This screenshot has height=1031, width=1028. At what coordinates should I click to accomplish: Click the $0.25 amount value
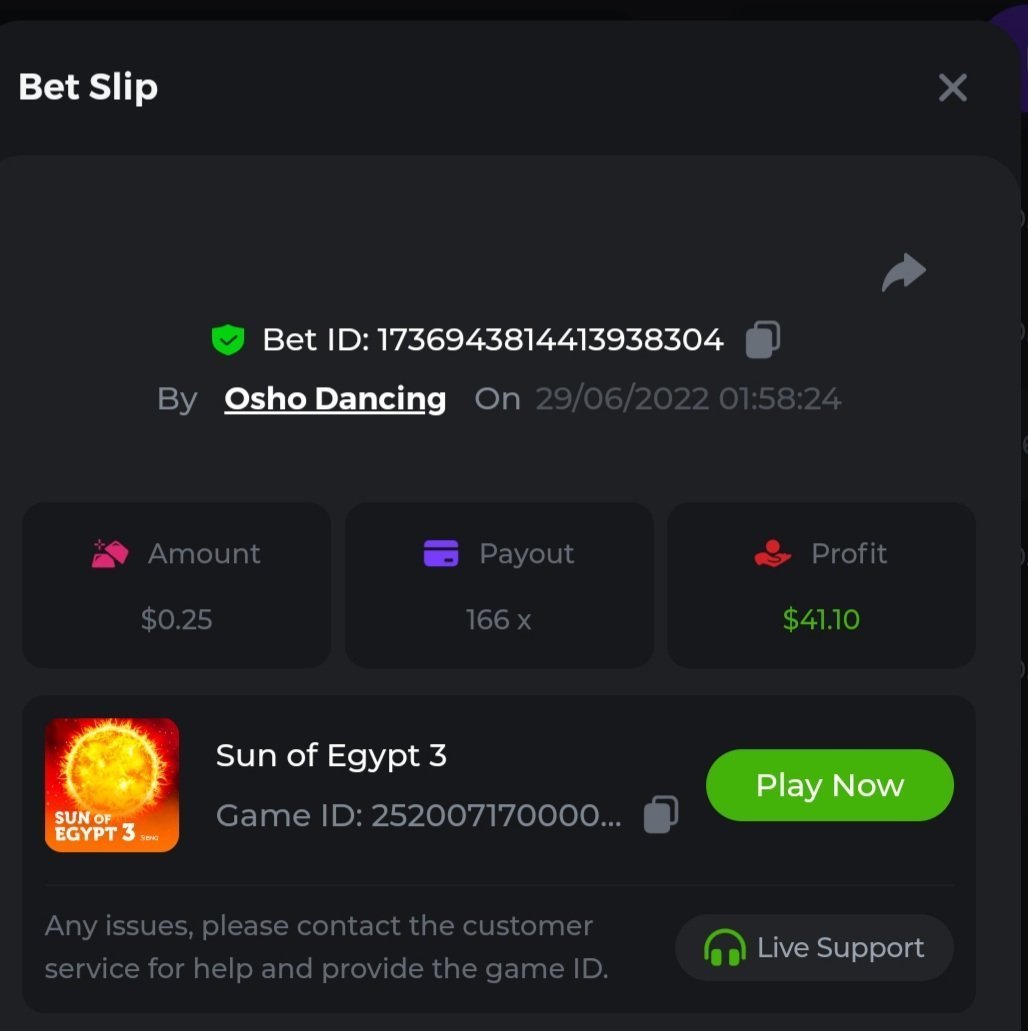tap(176, 620)
